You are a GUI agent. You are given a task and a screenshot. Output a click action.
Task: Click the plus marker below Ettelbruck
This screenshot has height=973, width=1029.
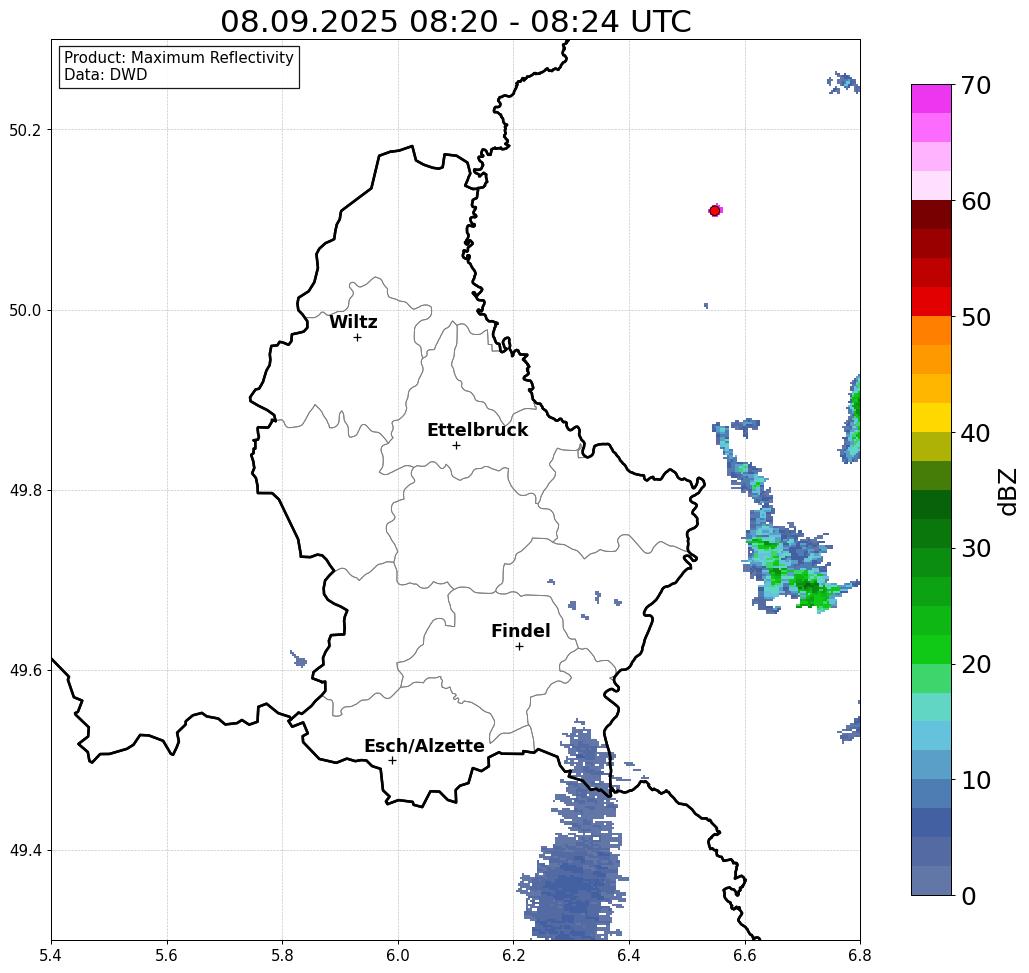tap(456, 445)
